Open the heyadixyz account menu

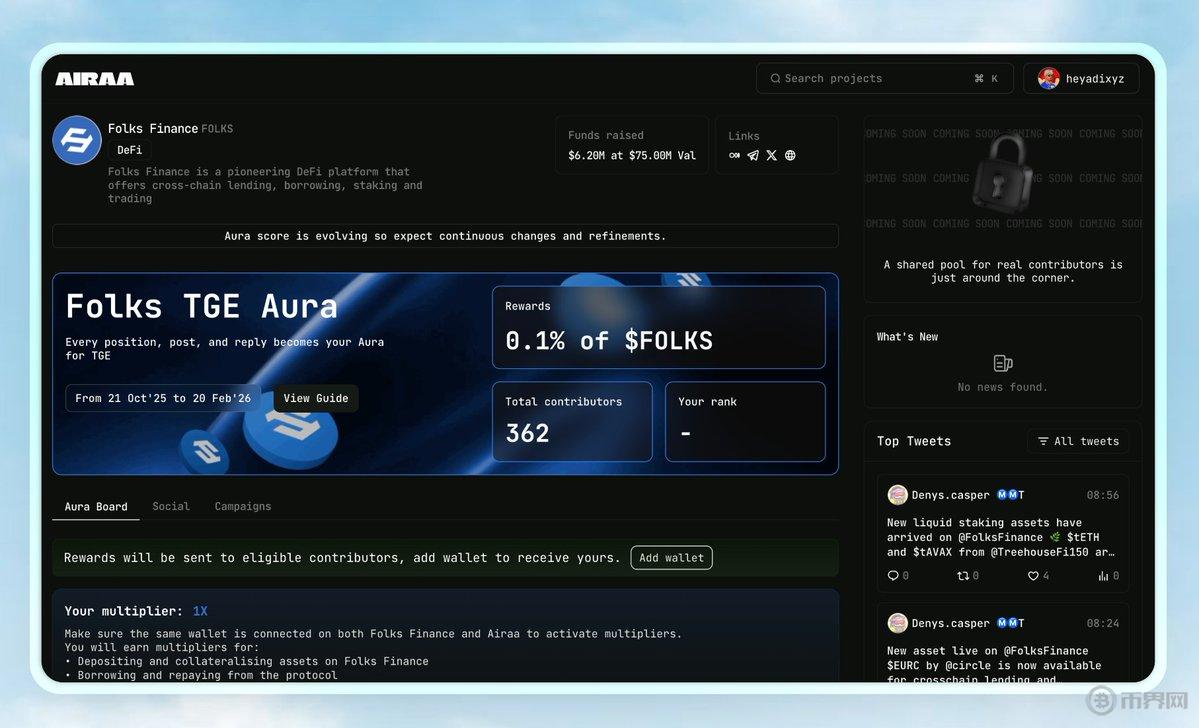[x=1081, y=79]
